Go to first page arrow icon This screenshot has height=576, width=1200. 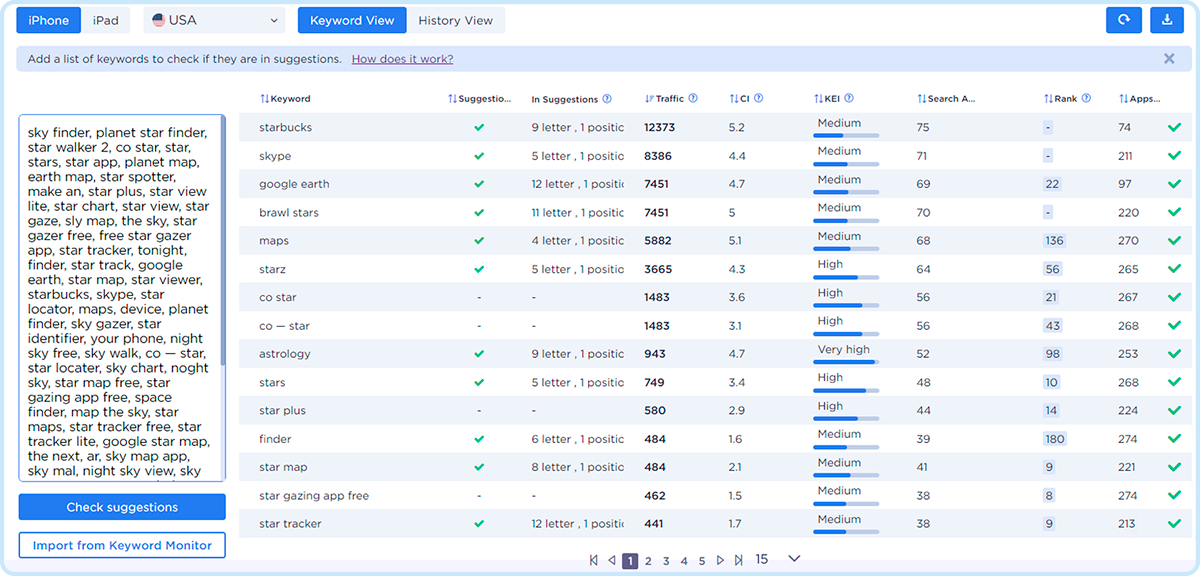click(594, 560)
